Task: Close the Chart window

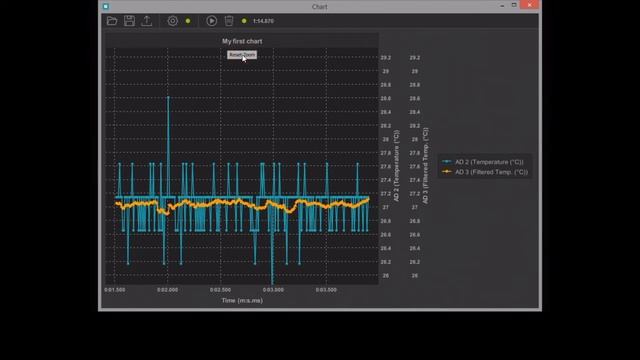Action: [x=529, y=5]
